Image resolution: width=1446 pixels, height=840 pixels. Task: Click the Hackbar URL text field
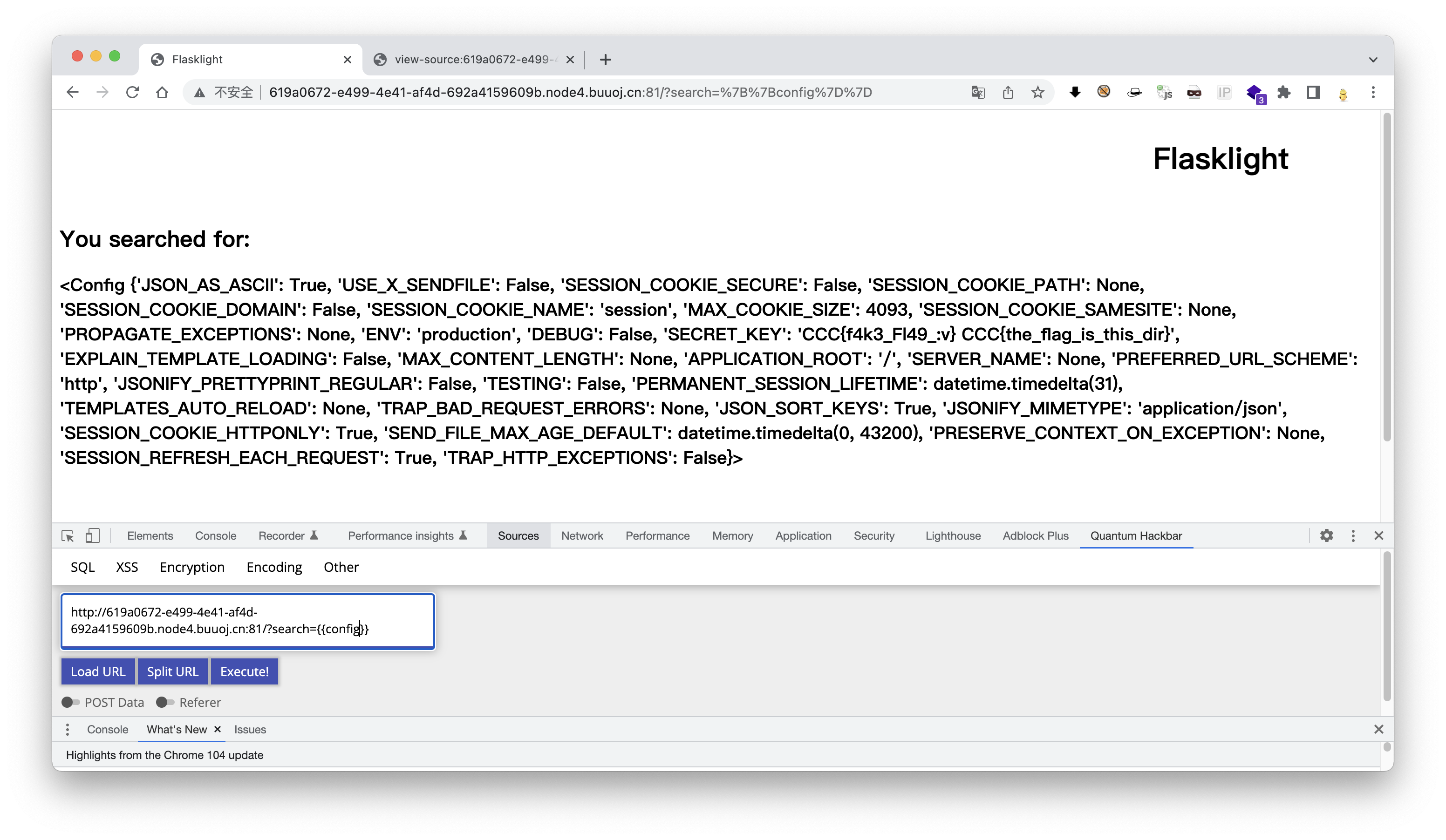click(x=248, y=621)
